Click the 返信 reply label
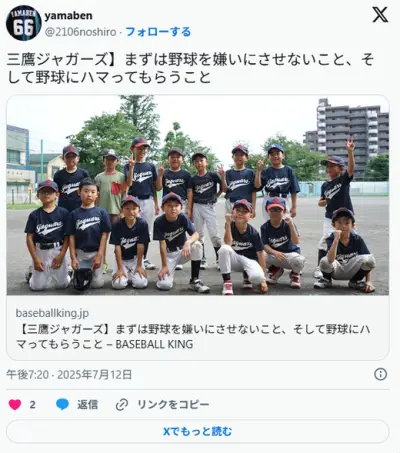Image resolution: width=400 pixels, height=453 pixels. [88, 405]
